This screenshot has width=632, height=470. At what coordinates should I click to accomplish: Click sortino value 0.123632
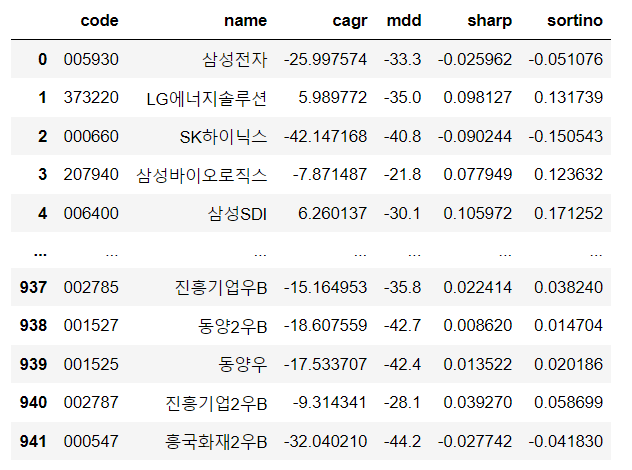(568, 174)
